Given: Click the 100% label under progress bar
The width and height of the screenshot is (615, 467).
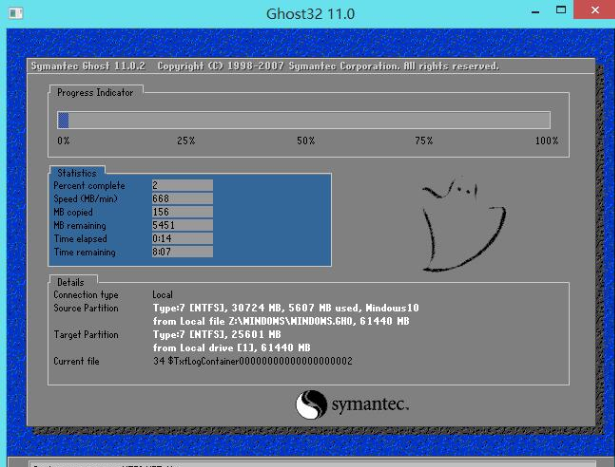Looking at the screenshot, I should point(546,141).
